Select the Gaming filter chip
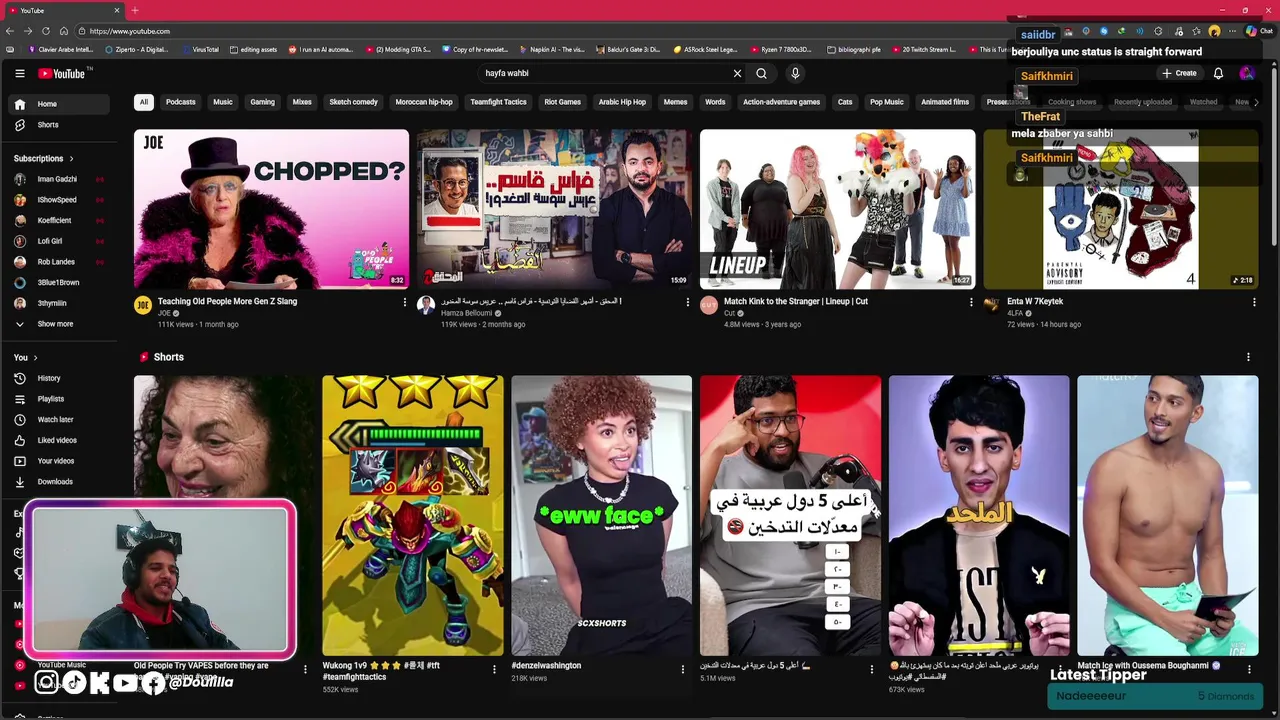 coord(262,102)
